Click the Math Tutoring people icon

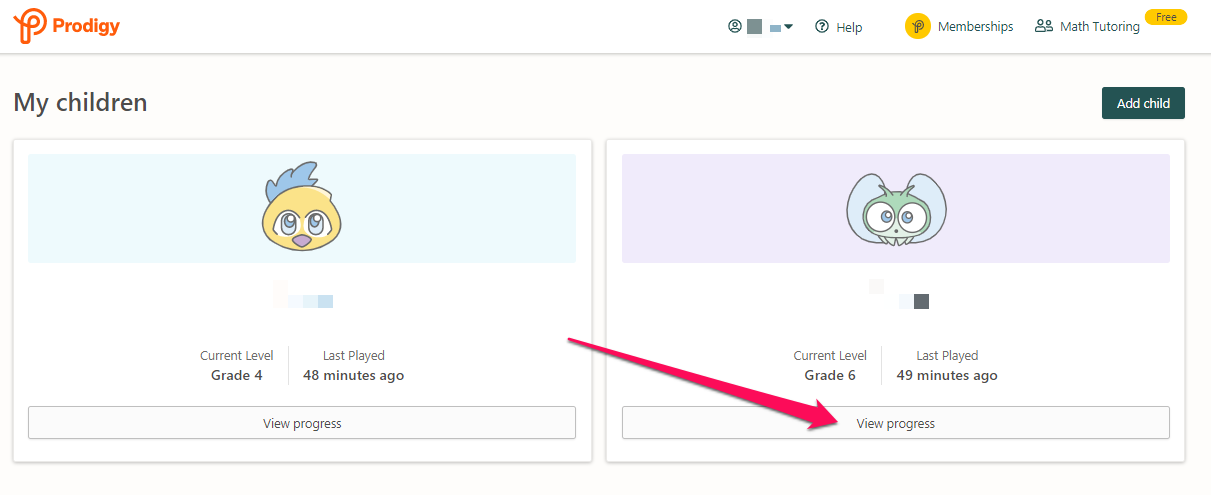[x=1044, y=26]
